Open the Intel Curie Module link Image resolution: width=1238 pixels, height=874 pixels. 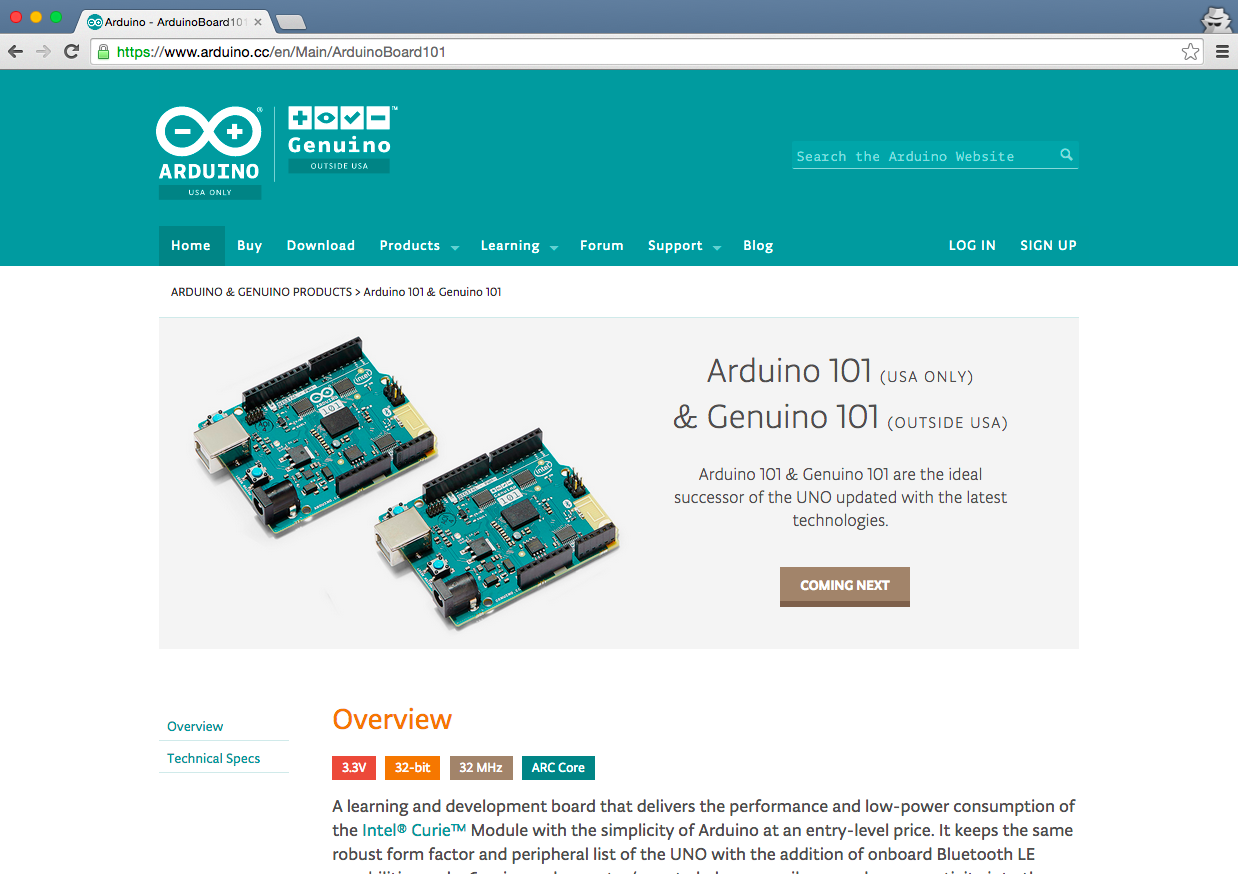click(414, 830)
